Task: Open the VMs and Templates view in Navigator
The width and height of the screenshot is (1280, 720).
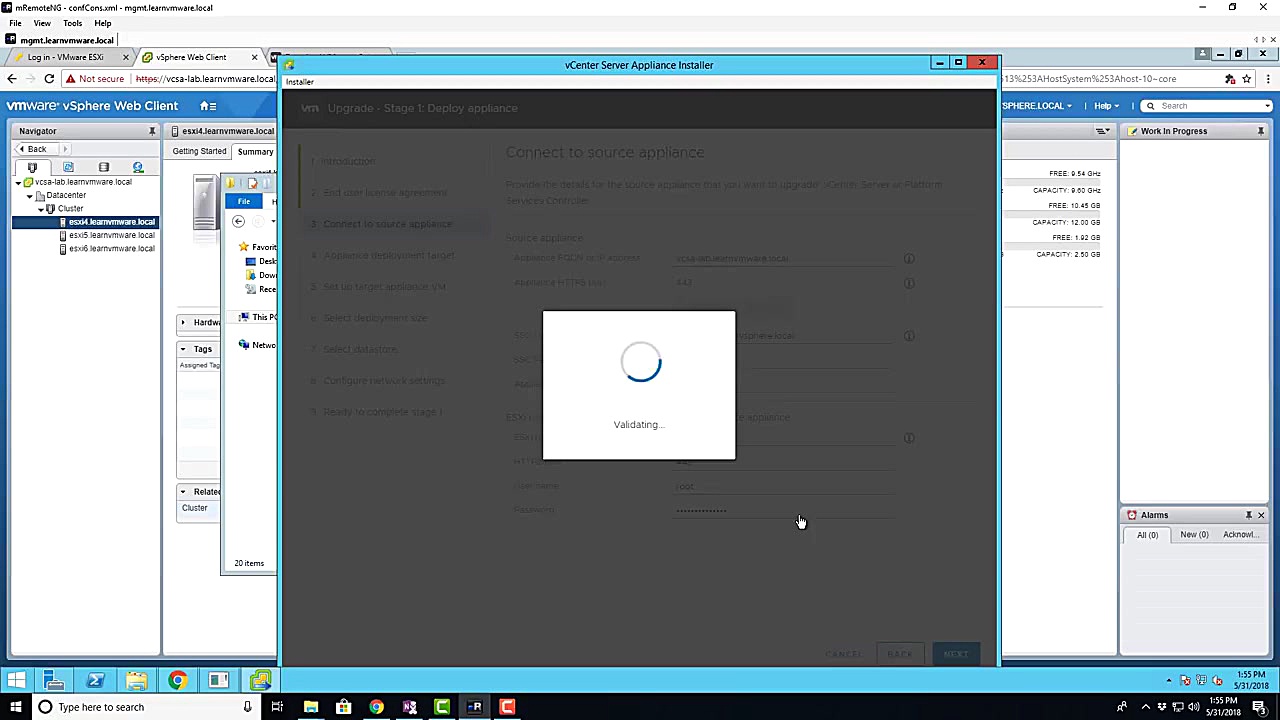Action: point(68,167)
